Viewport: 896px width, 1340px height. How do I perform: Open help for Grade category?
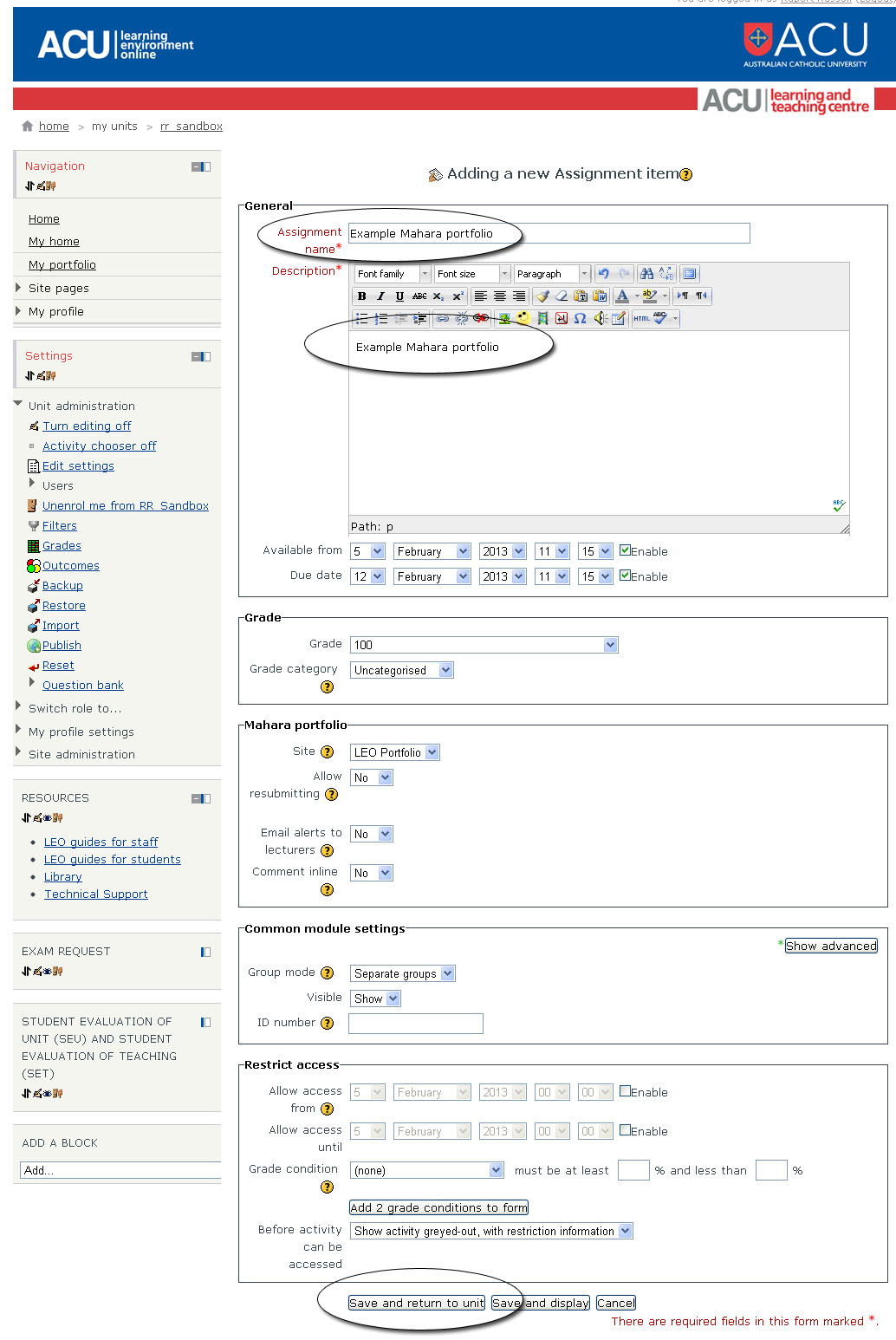pyautogui.click(x=327, y=687)
